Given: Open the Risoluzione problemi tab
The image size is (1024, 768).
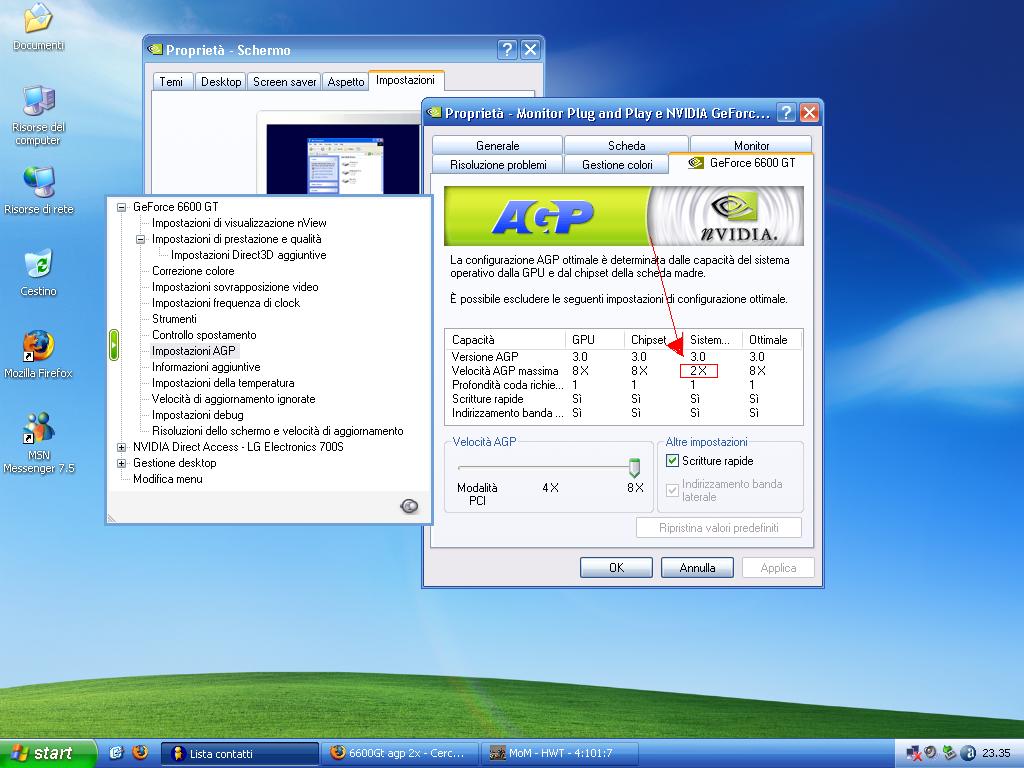Looking at the screenshot, I should (498, 165).
